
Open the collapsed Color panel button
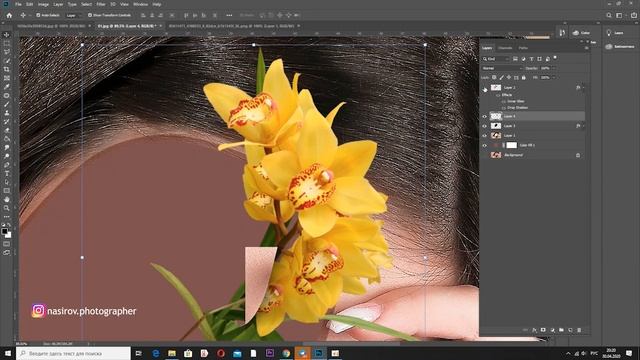tap(582, 33)
